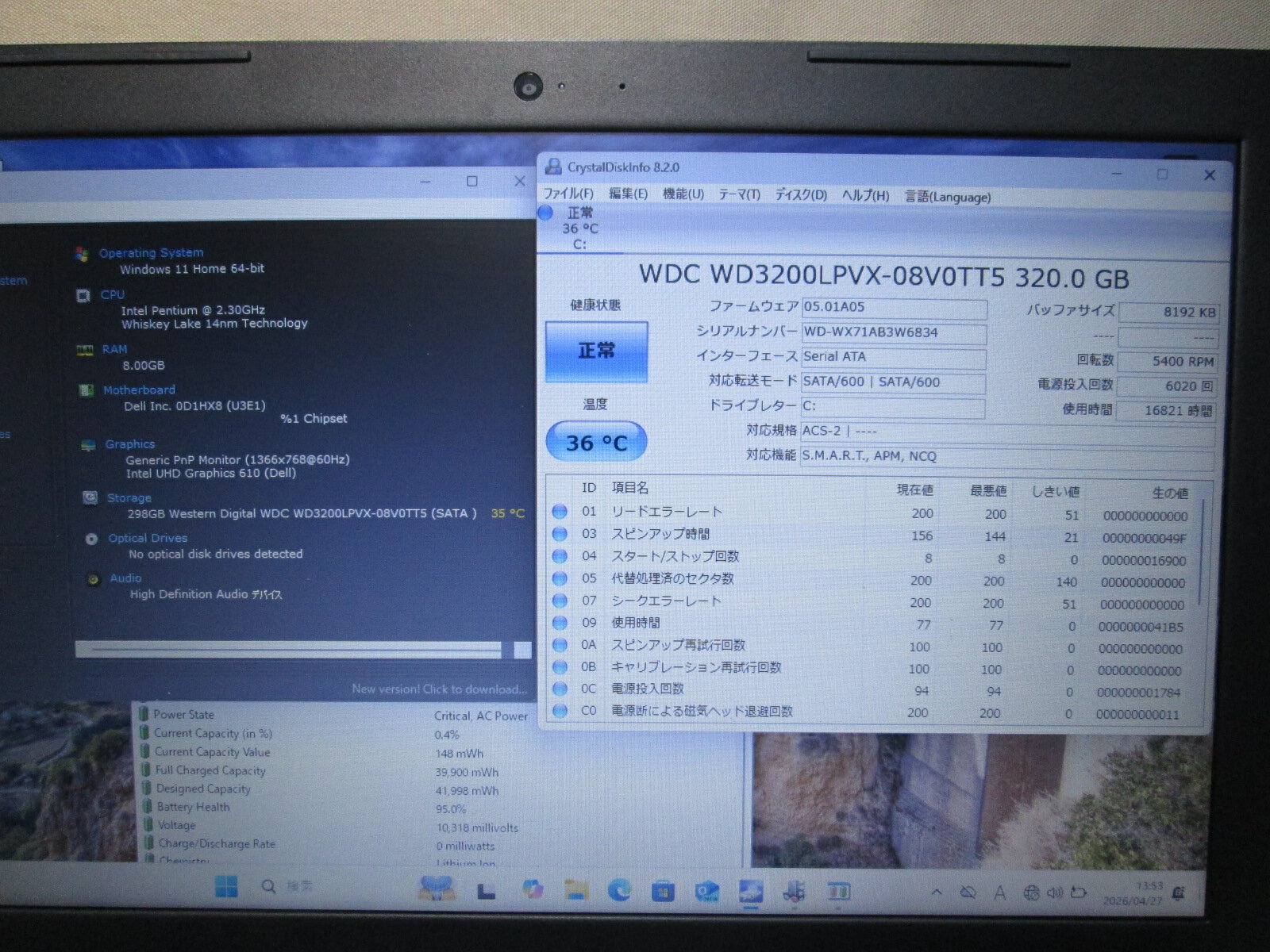Click the CPU chip icon in Speccy
The image size is (1270, 952).
click(x=83, y=295)
